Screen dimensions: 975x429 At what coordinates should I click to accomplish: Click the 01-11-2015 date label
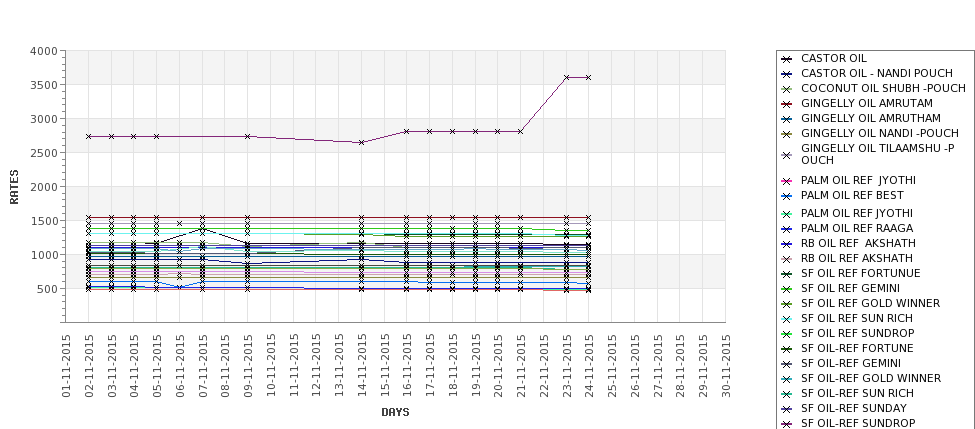(x=66, y=366)
